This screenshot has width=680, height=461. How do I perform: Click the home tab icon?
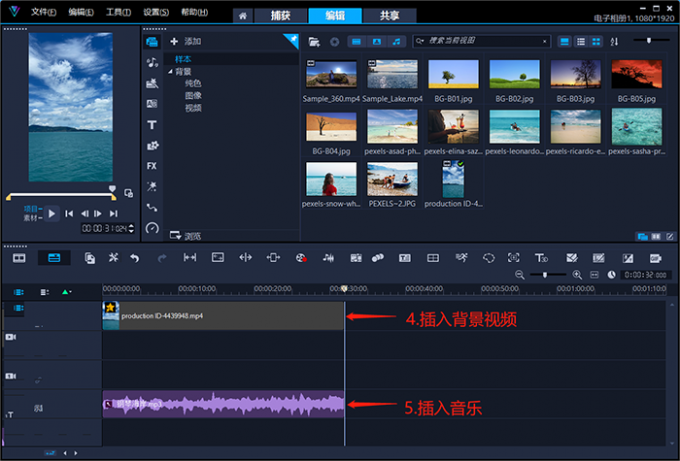point(243,16)
